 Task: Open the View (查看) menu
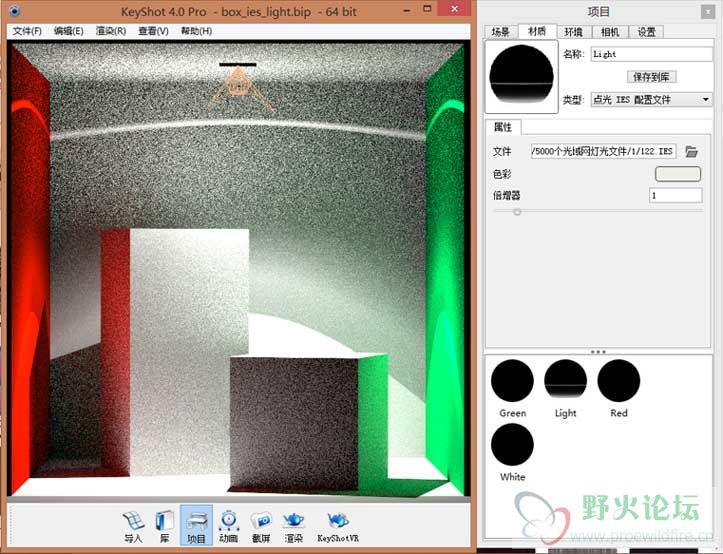pos(153,31)
